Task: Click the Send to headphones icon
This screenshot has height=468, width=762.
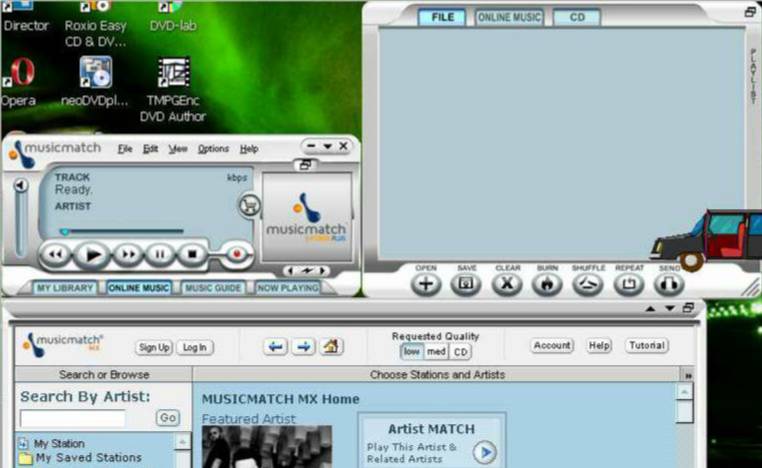Action: coord(669,284)
